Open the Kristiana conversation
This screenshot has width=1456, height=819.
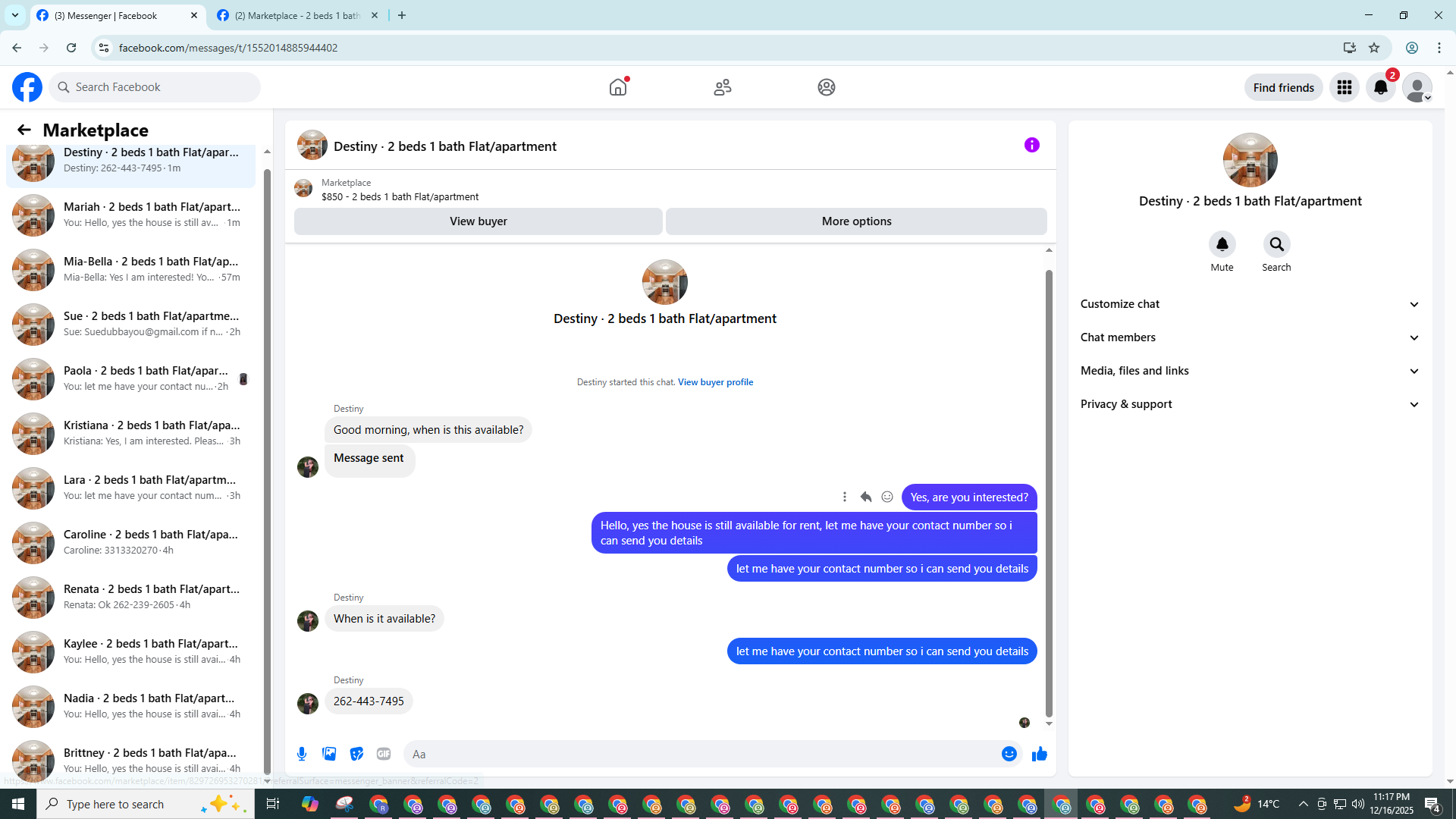coord(130,433)
